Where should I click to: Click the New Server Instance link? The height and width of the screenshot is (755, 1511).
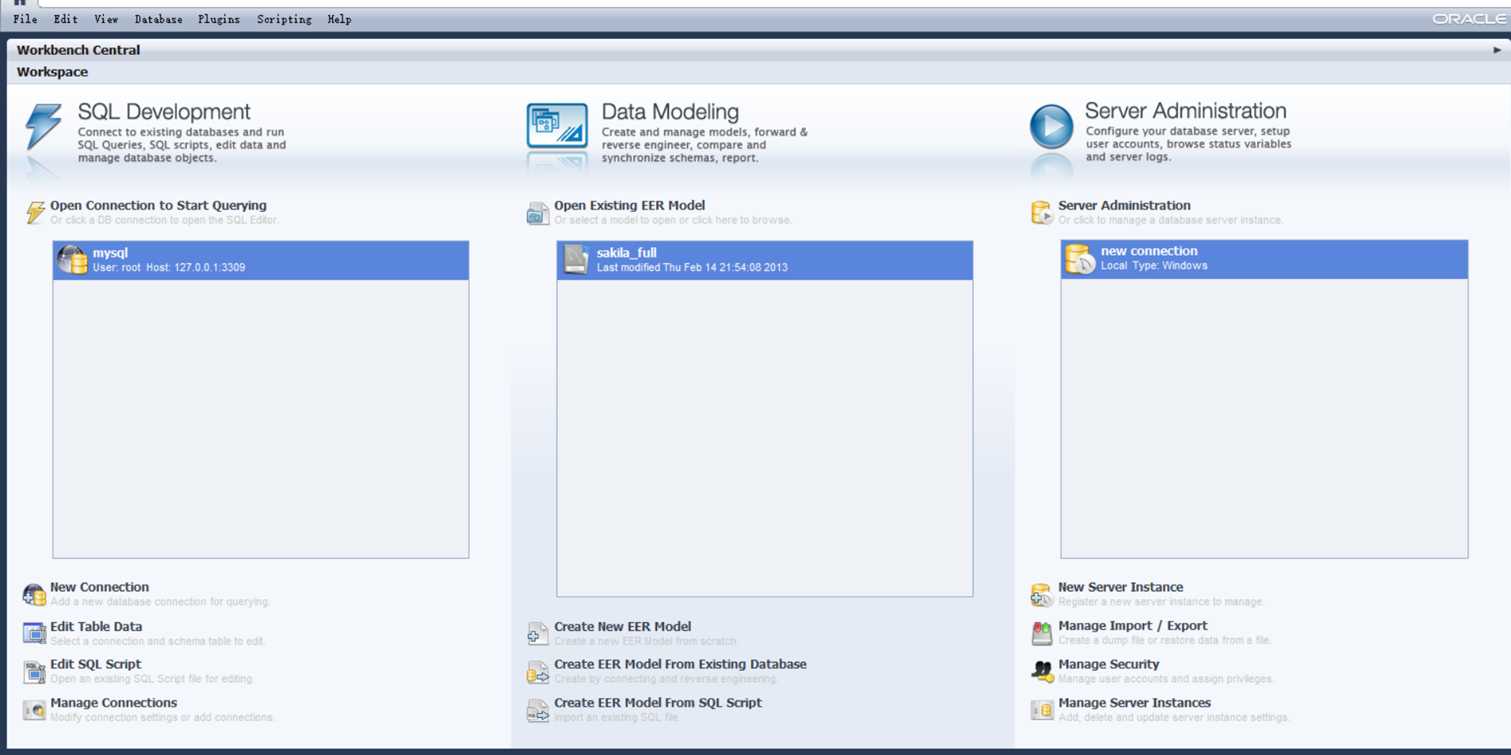(1120, 587)
